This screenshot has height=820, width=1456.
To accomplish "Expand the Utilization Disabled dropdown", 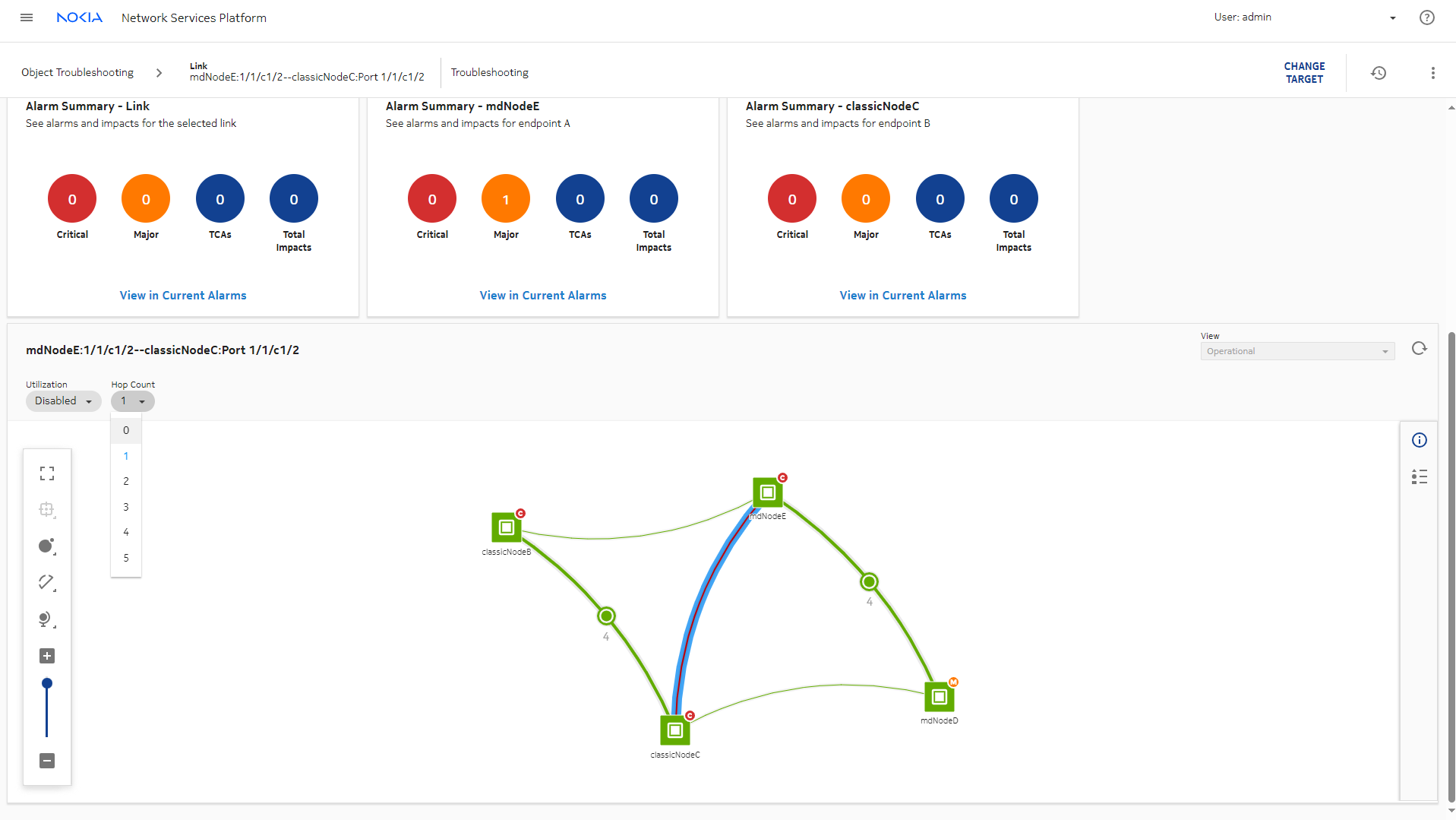I will tap(64, 401).
